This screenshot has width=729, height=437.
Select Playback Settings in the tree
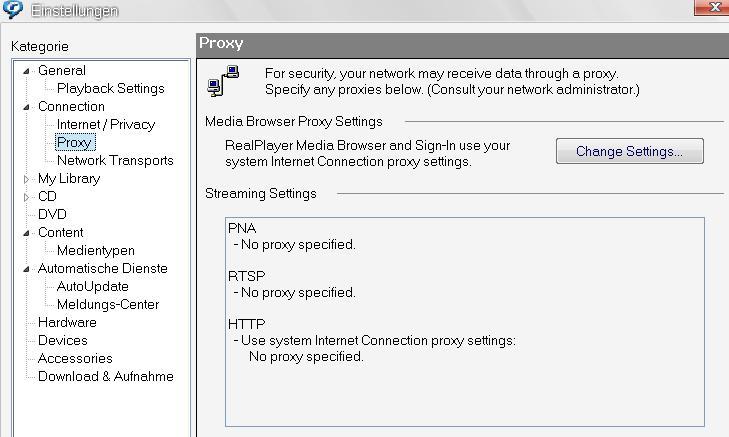click(x=111, y=88)
